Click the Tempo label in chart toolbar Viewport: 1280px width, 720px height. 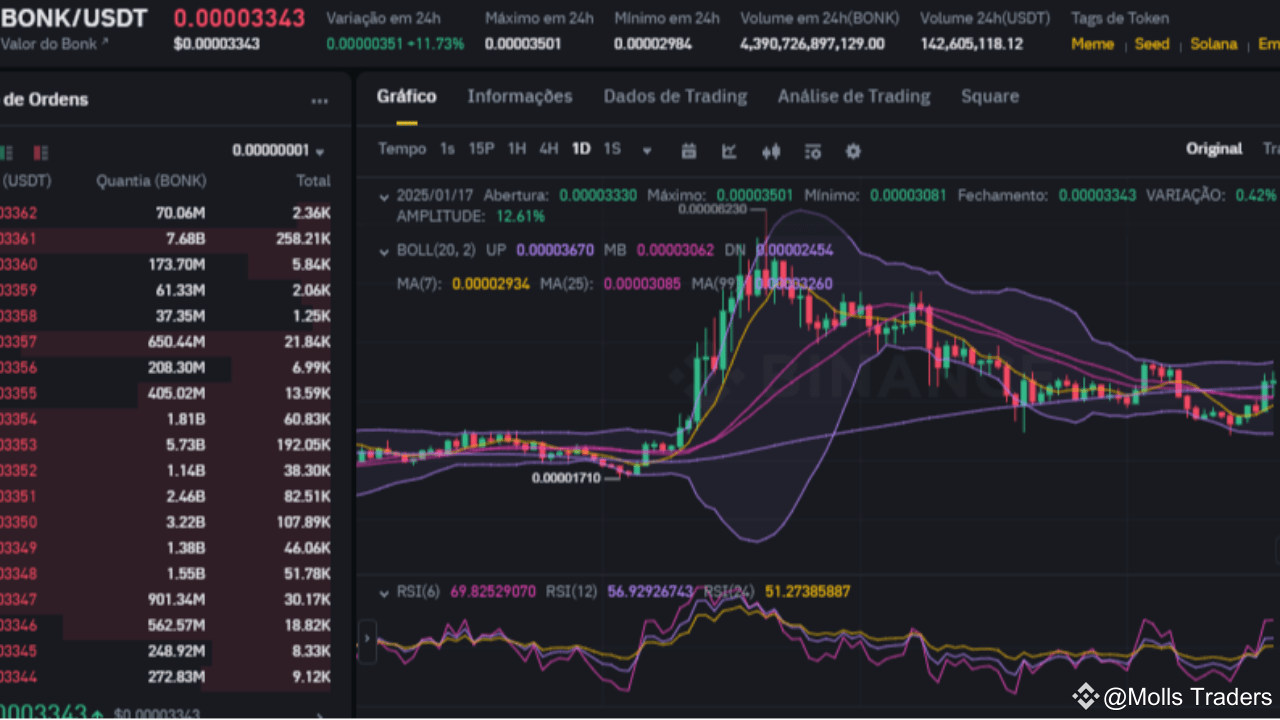(402, 149)
